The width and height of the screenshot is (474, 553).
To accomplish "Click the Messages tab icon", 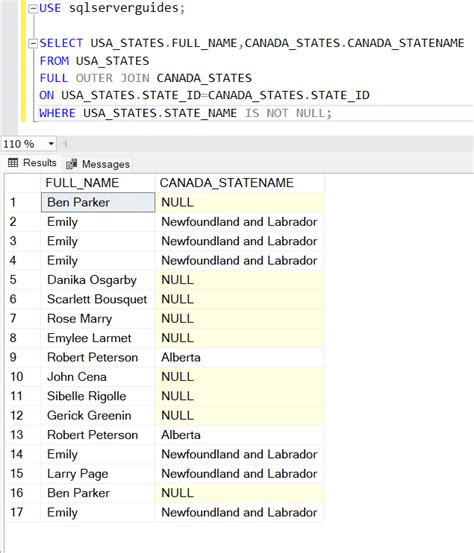I will click(x=72, y=164).
